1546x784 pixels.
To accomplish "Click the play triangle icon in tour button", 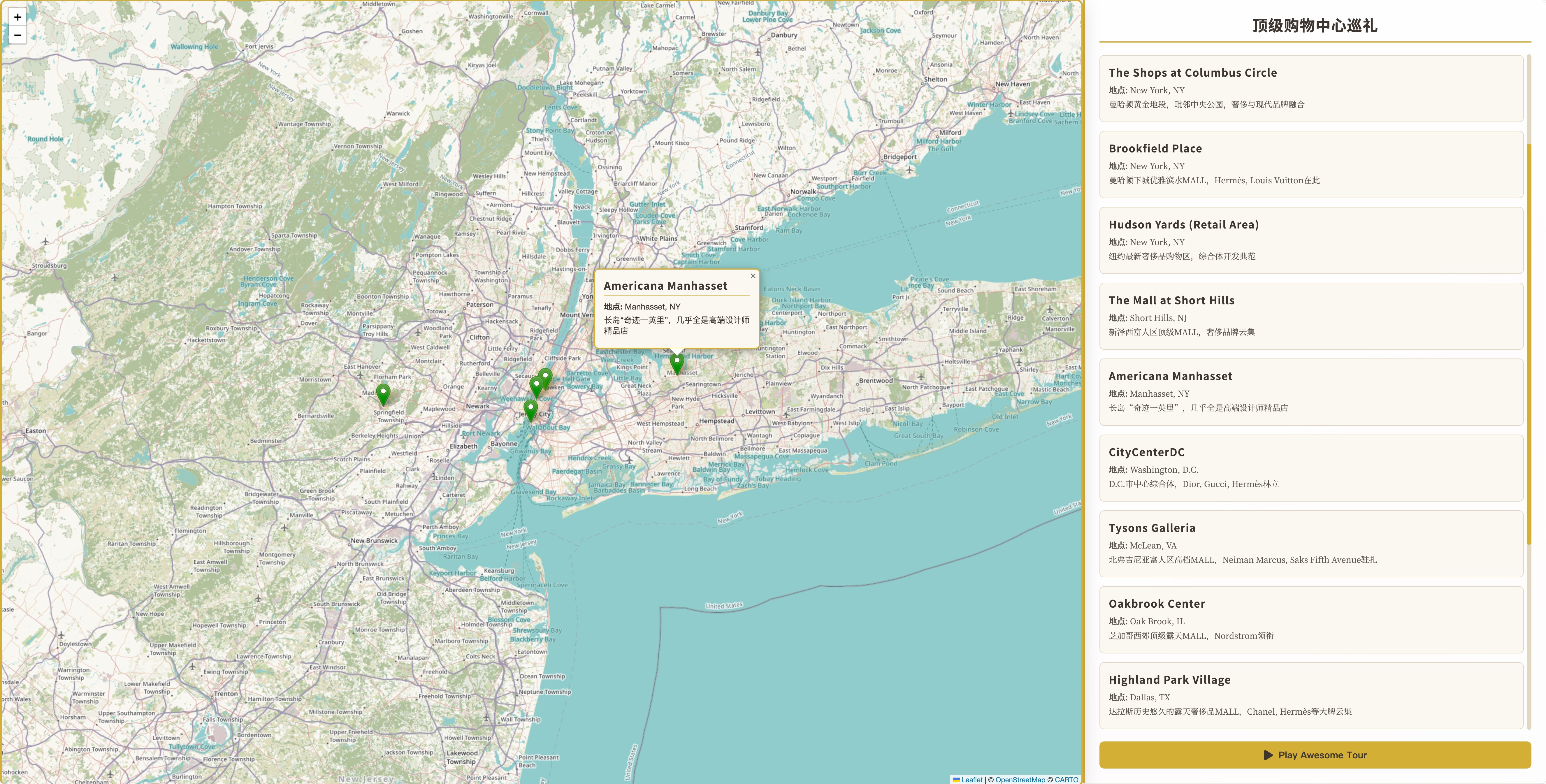I will [x=1268, y=755].
